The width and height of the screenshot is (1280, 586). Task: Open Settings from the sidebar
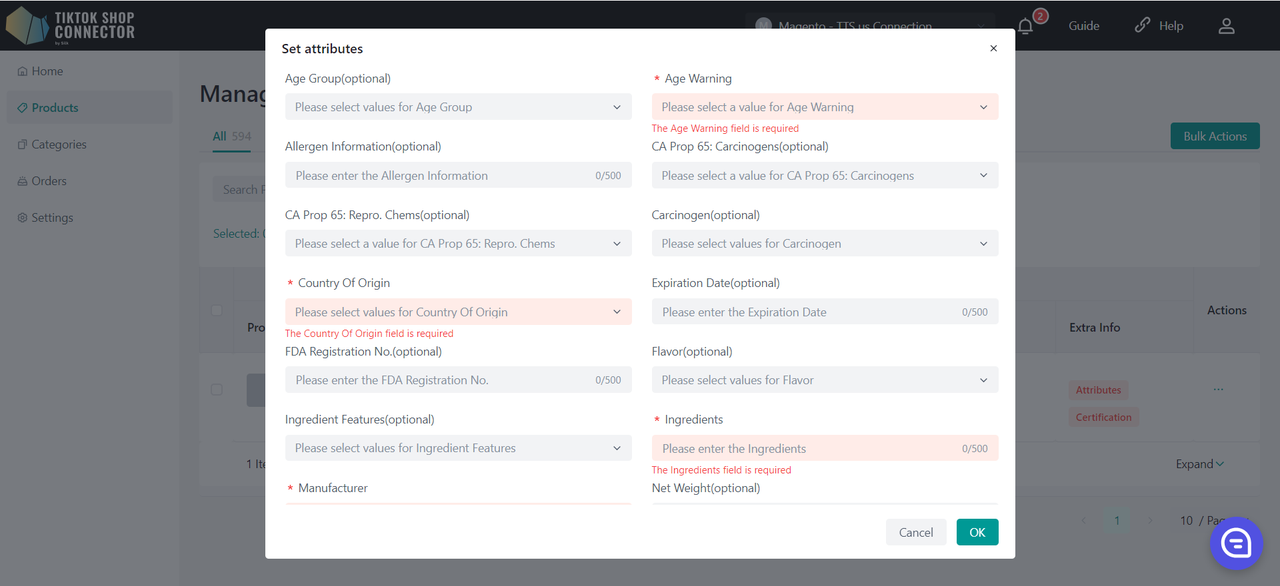[x=51, y=218]
